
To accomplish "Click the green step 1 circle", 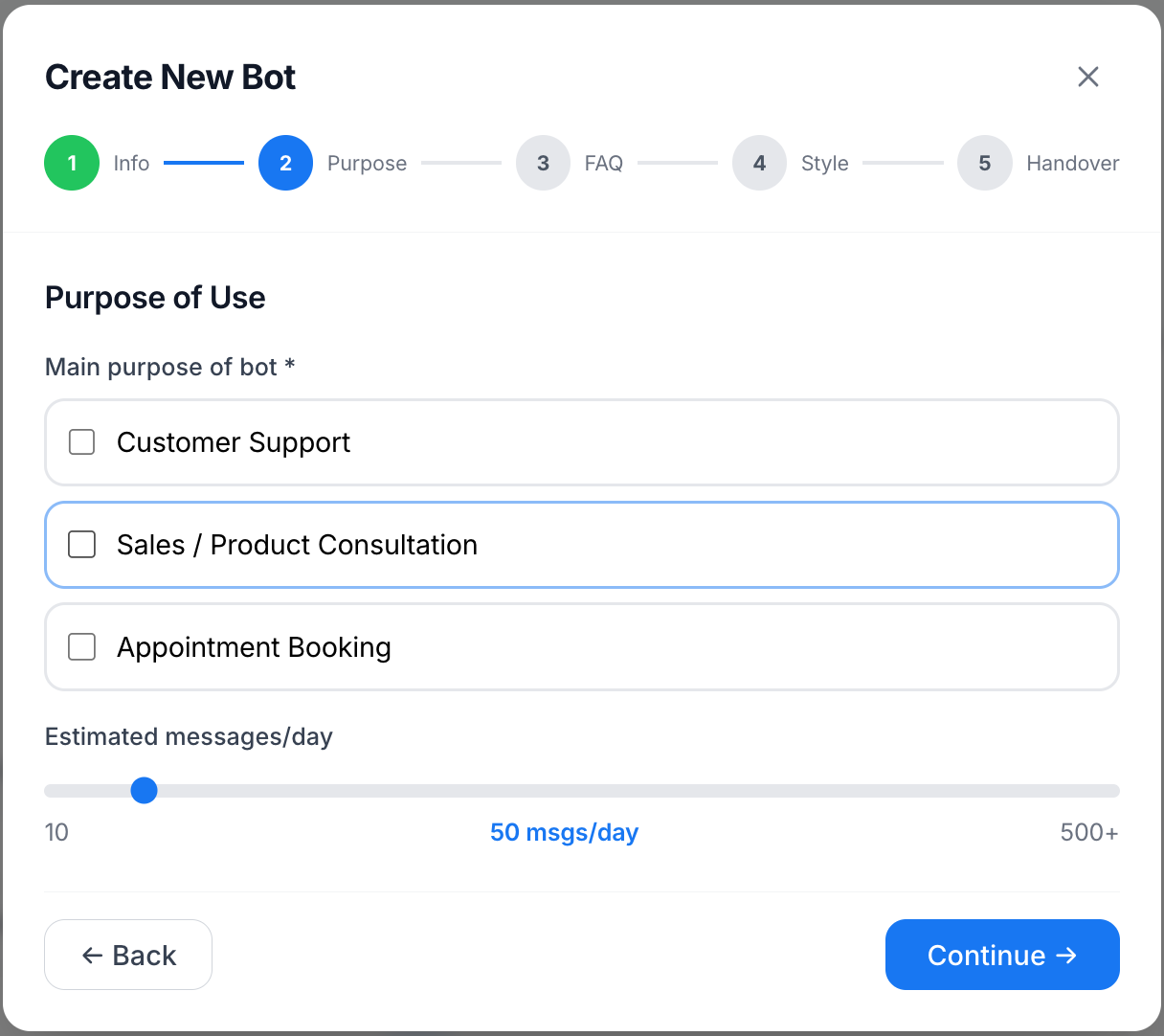I will [x=72, y=163].
